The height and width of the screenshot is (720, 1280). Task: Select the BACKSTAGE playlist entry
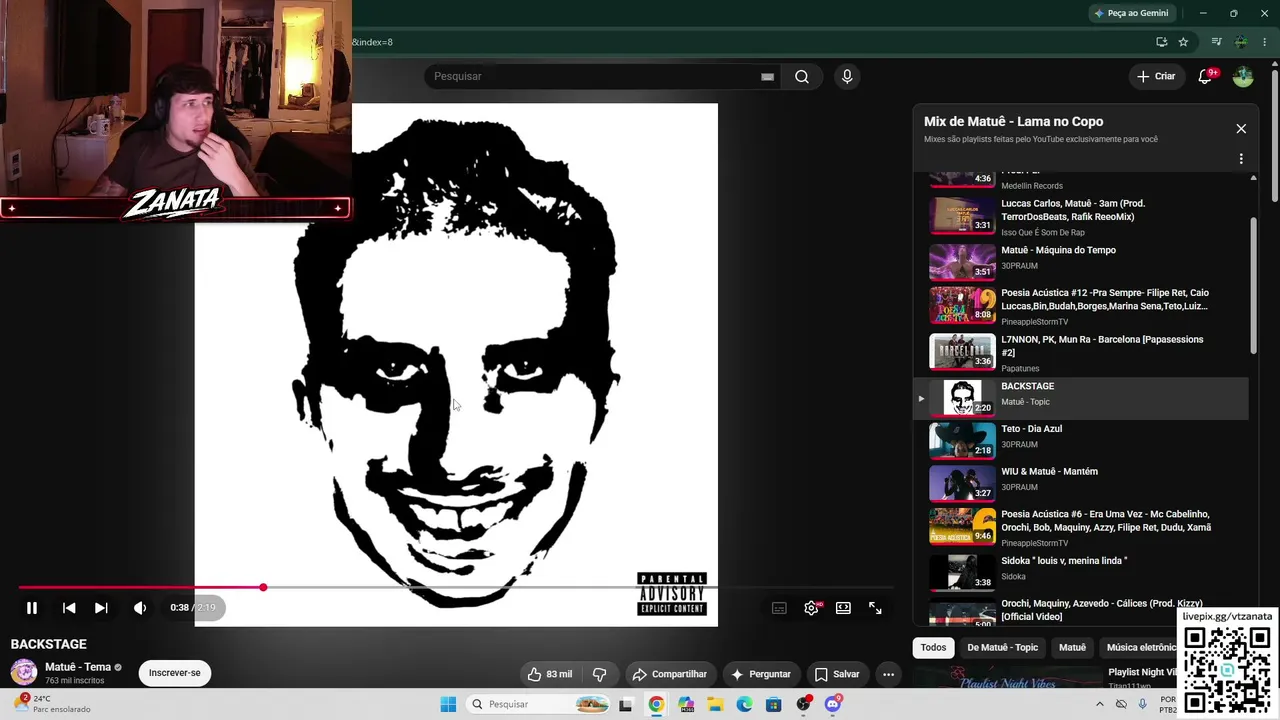click(x=1083, y=398)
